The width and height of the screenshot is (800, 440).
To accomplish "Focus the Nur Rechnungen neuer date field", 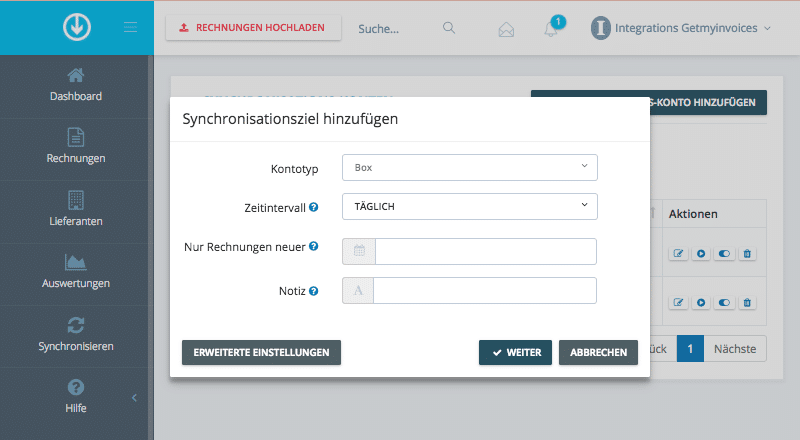I will (486, 251).
